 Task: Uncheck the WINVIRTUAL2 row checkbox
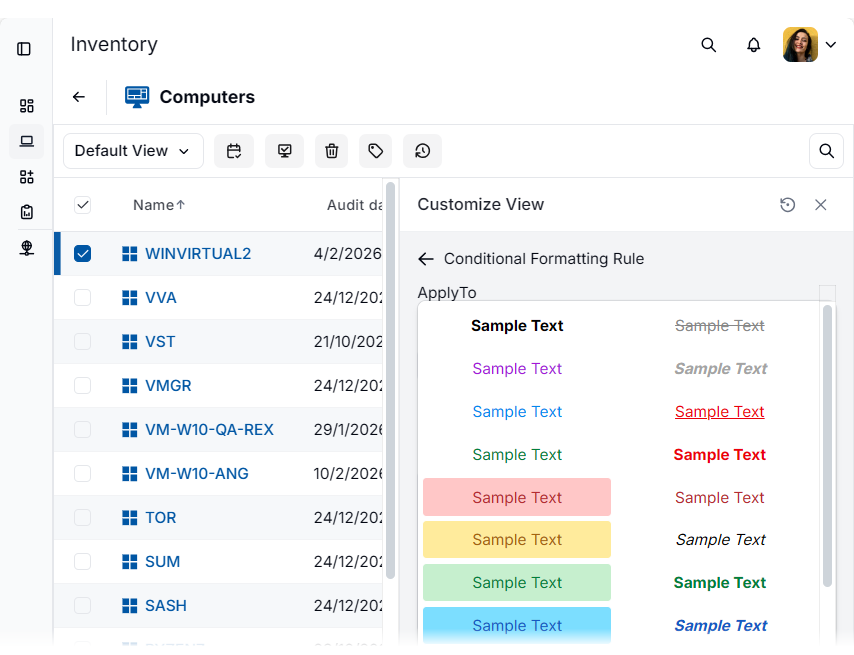coord(83,254)
